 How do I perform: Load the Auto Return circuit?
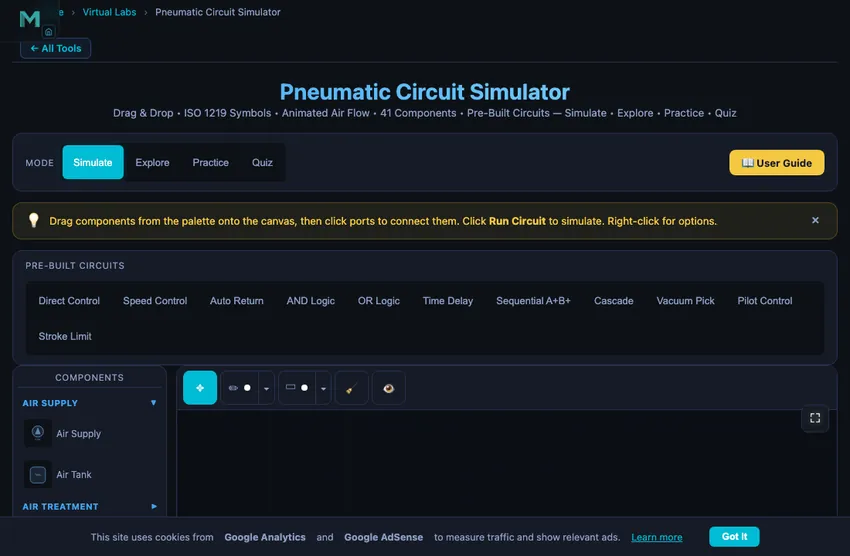pos(237,301)
